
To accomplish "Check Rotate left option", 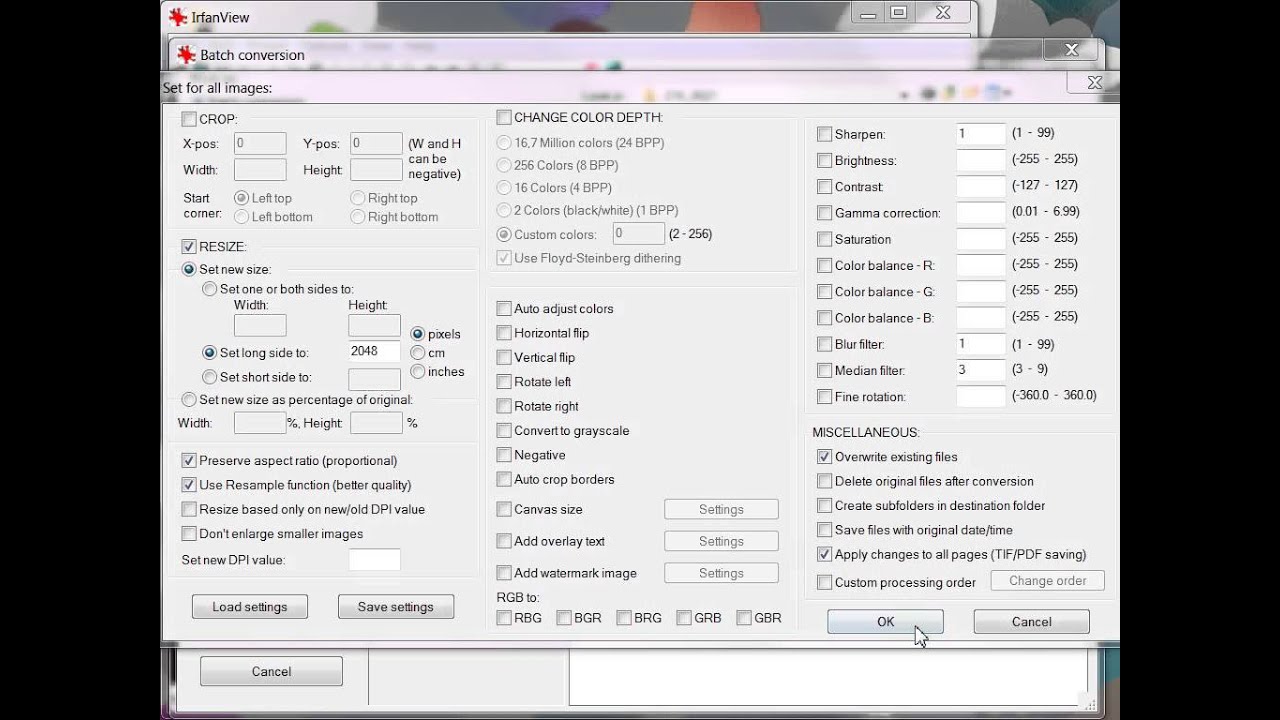I will [x=504, y=382].
